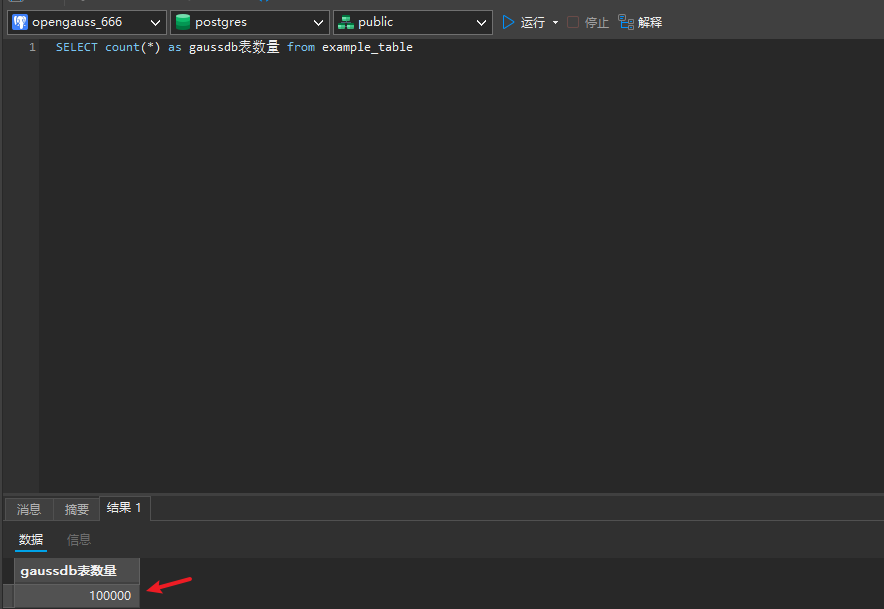This screenshot has height=609, width=884.
Task: Select the result cell 100000
Action: [77, 595]
